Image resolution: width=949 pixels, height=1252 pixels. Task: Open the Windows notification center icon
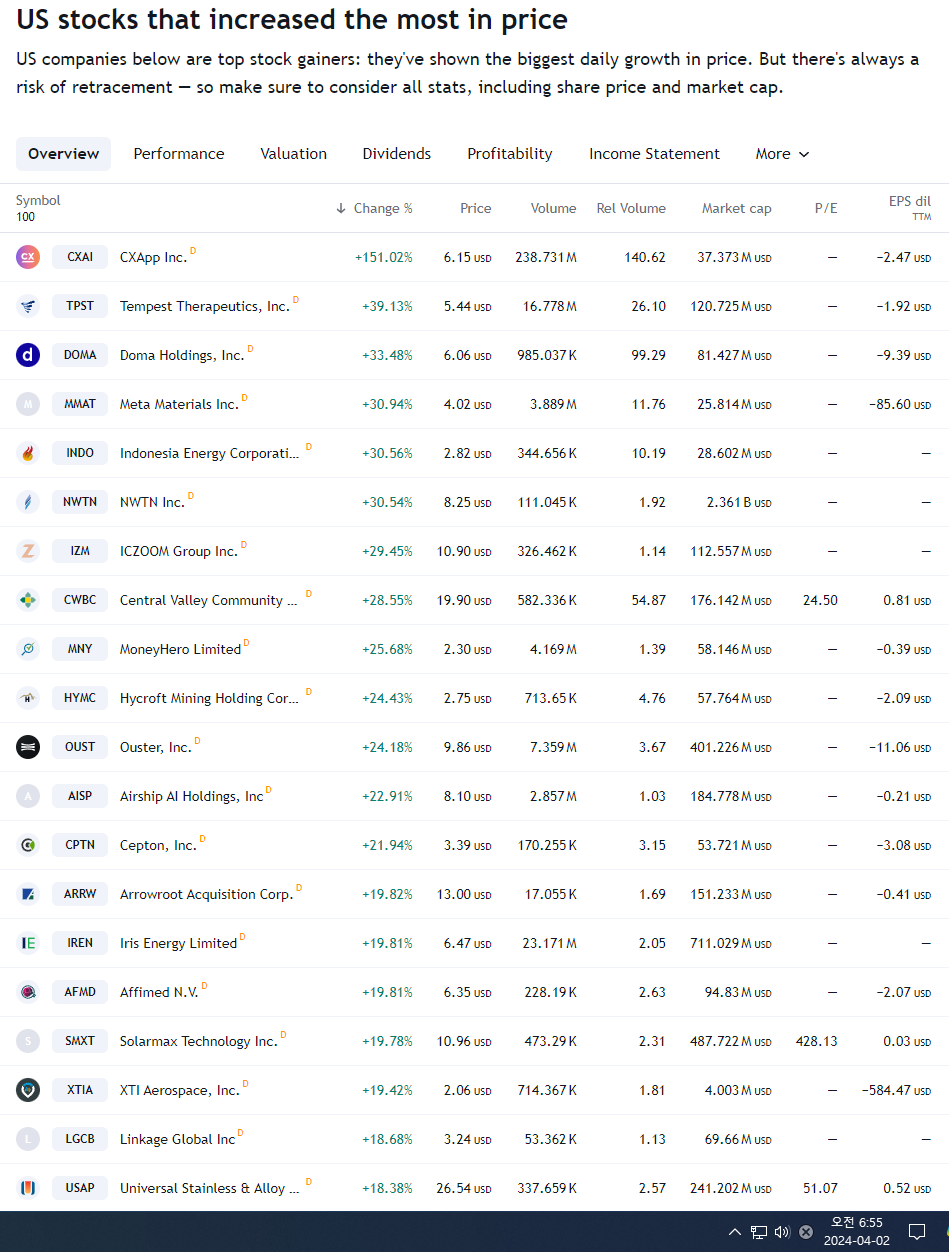(x=916, y=1232)
